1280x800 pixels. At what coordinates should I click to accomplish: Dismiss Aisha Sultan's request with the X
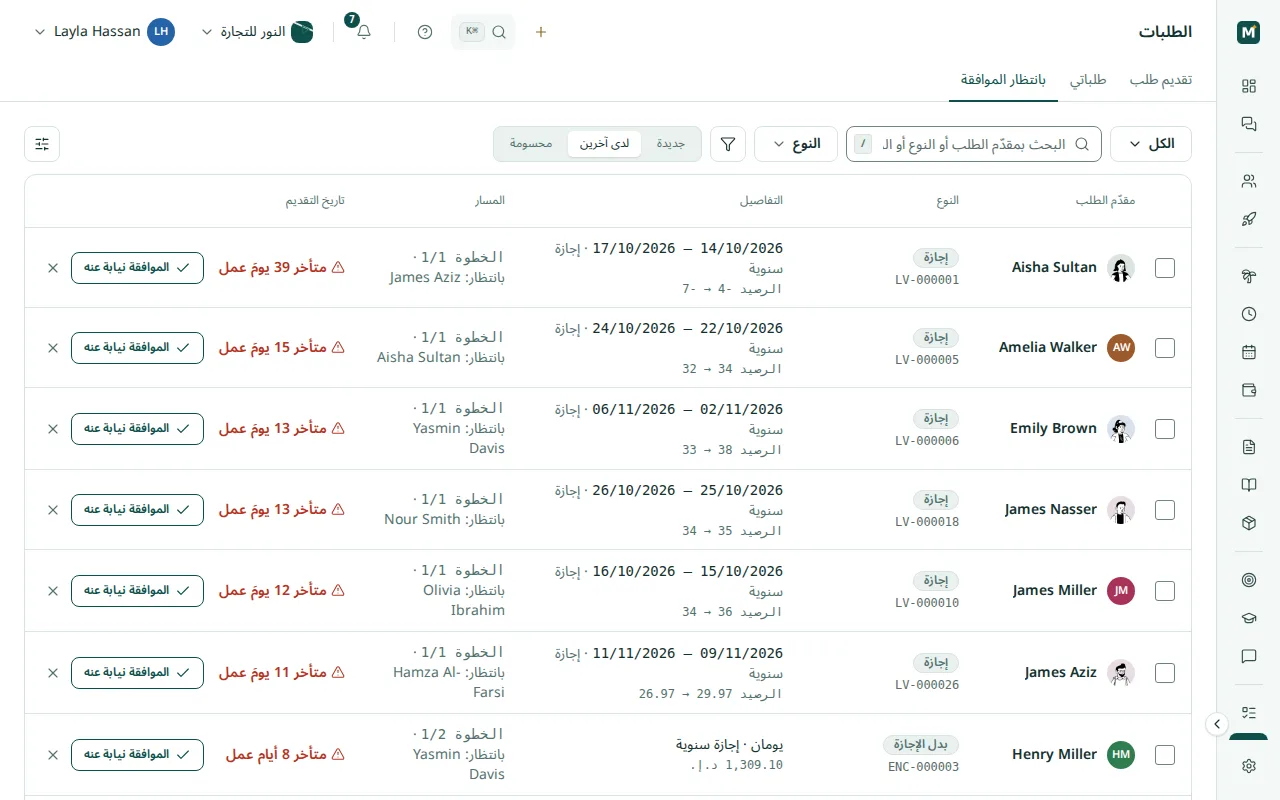click(x=53, y=267)
